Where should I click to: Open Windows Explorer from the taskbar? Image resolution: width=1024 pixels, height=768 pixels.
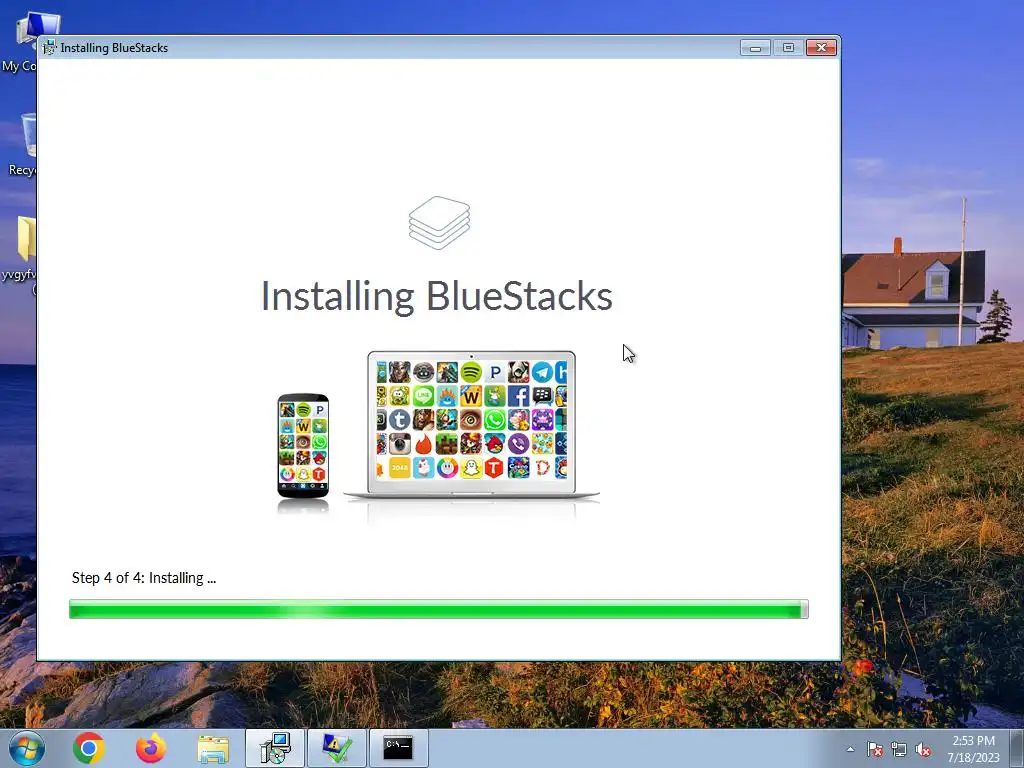click(213, 749)
